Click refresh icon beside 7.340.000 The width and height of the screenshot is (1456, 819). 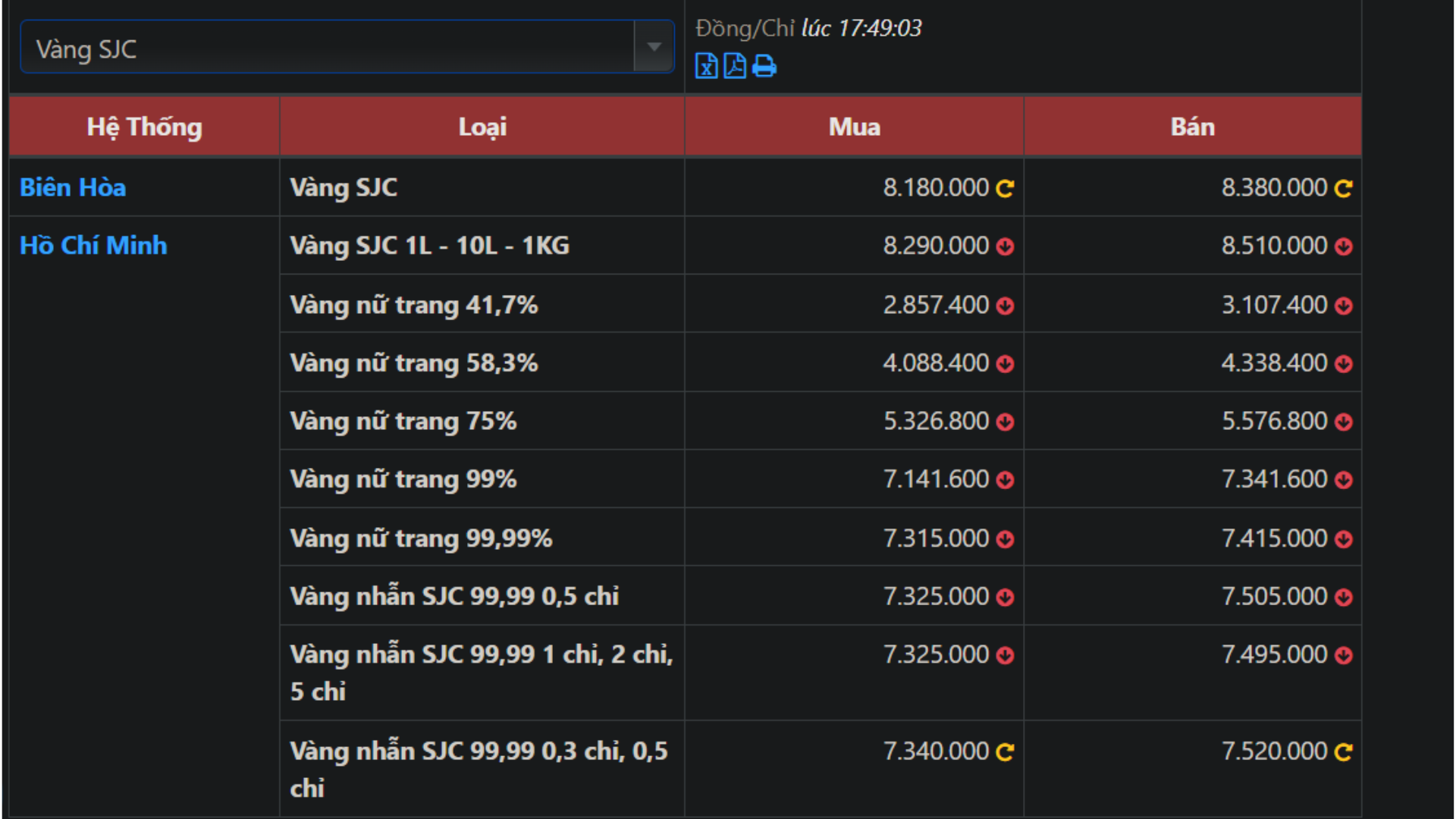(x=1005, y=752)
